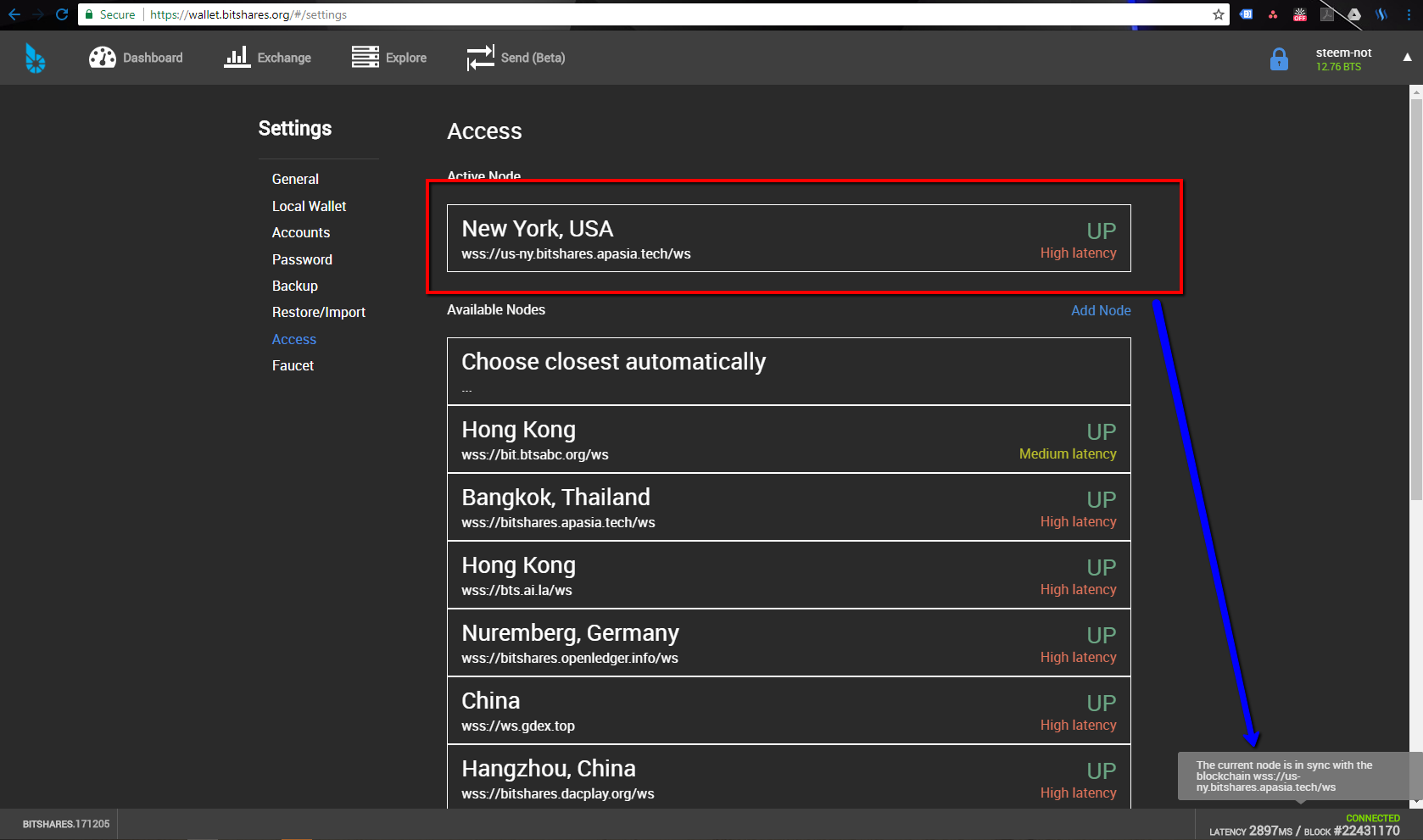This screenshot has width=1423, height=840.
Task: Expand the steem-not account menu arrow
Action: [1407, 58]
